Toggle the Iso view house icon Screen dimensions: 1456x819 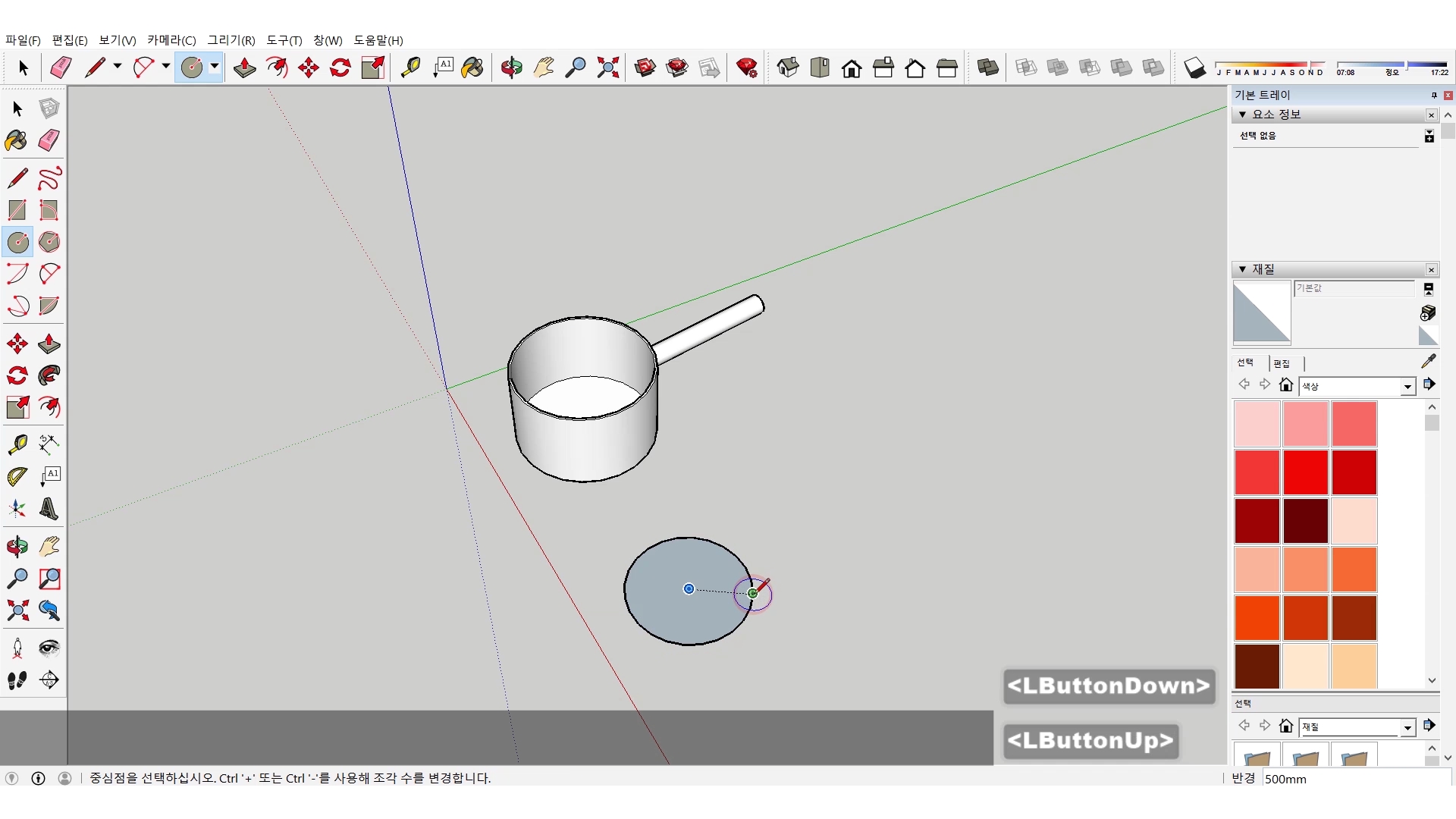[x=788, y=68]
